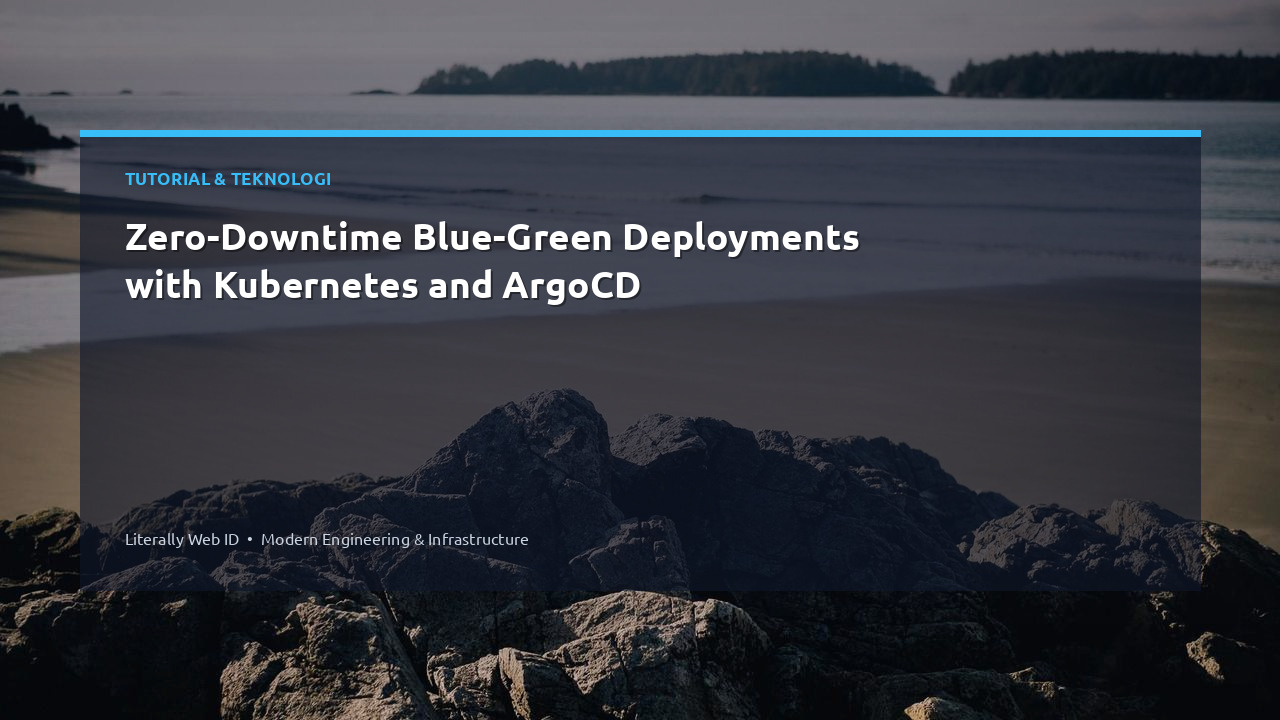Screen dimensions: 1280x720
Task: Click the 'TUTORIAL & TEKNOLOGI' category label
Action: [x=228, y=179]
